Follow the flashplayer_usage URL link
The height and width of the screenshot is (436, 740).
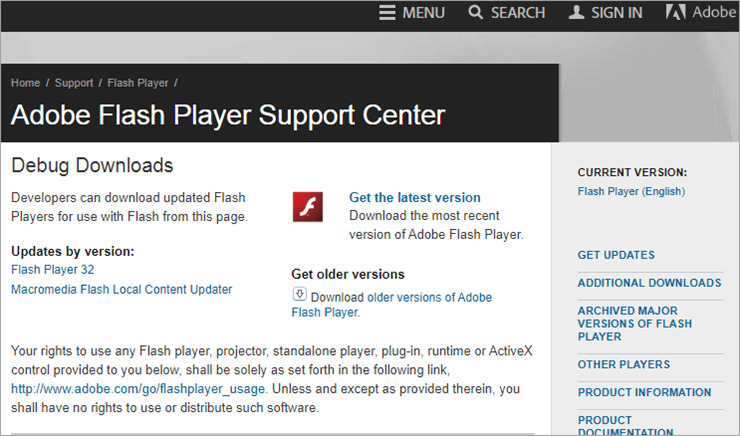pos(138,389)
